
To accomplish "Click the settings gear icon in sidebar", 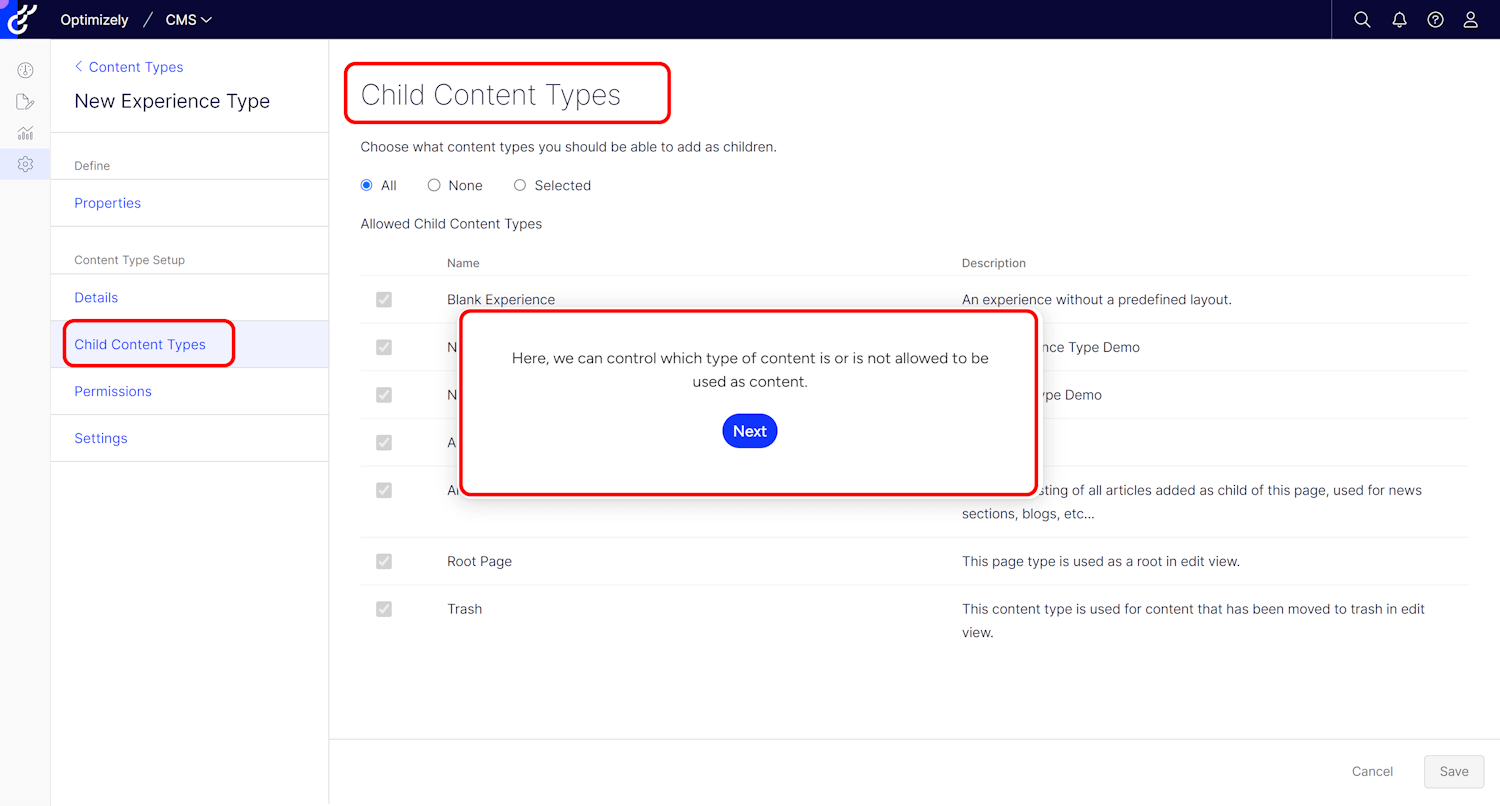I will click(x=25, y=164).
